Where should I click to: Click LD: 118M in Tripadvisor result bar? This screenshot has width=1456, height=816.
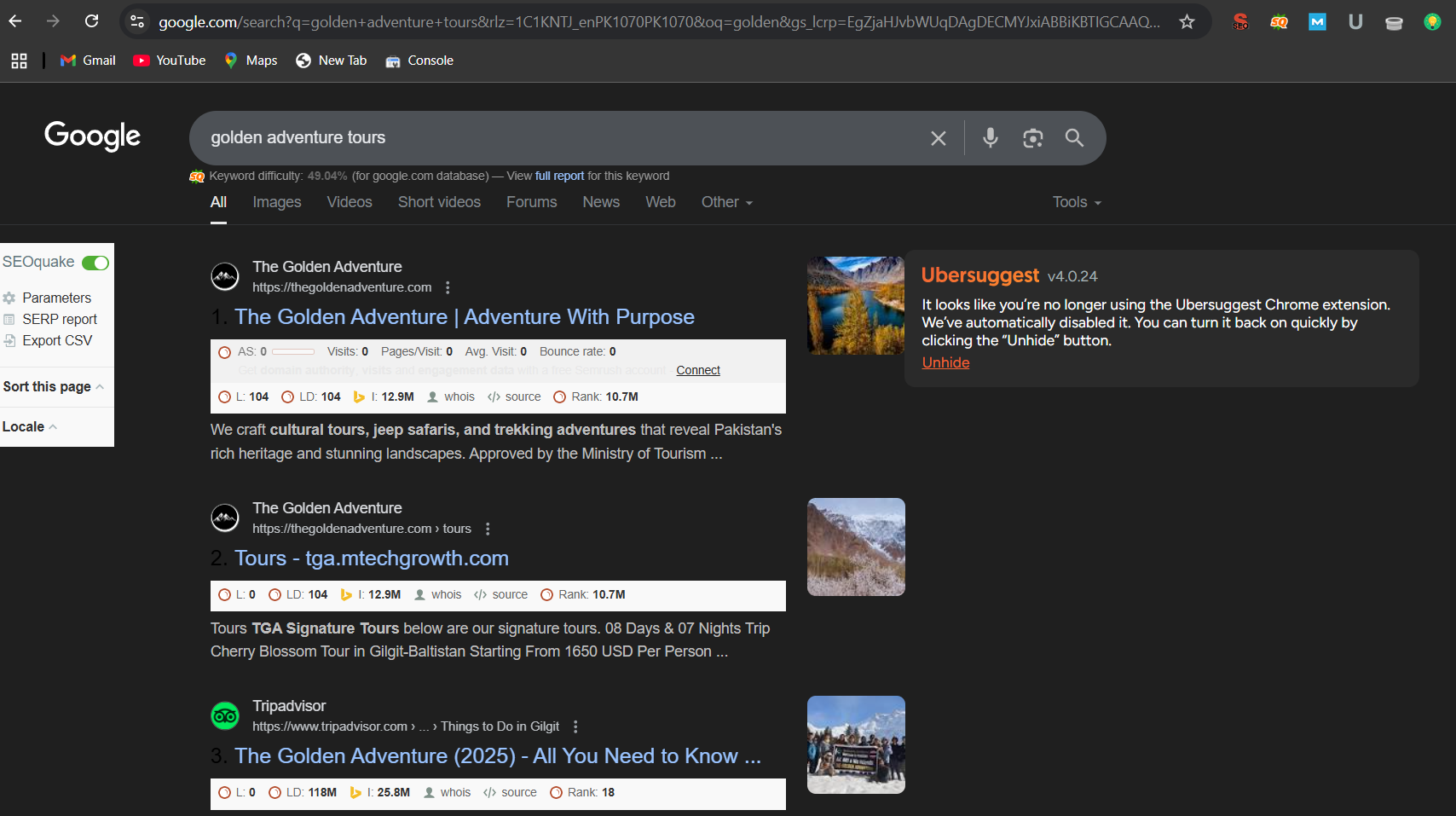click(303, 792)
